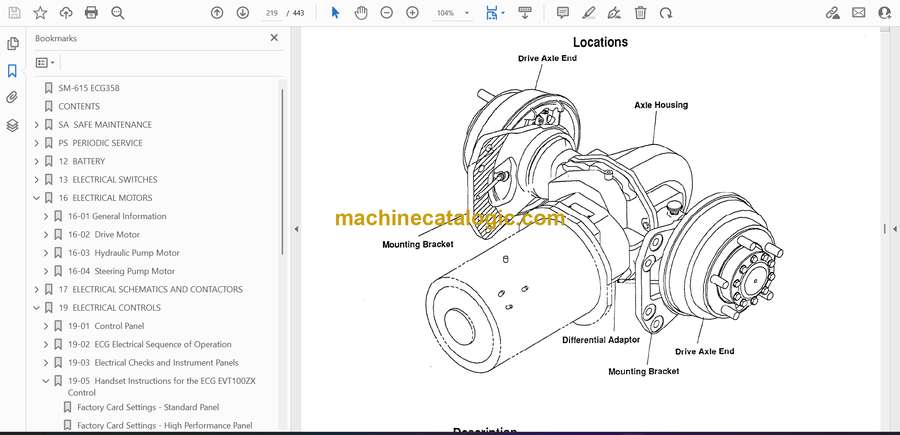Image resolution: width=900 pixels, height=435 pixels.
Task: Add a comment with the sticky note icon
Action: (563, 13)
